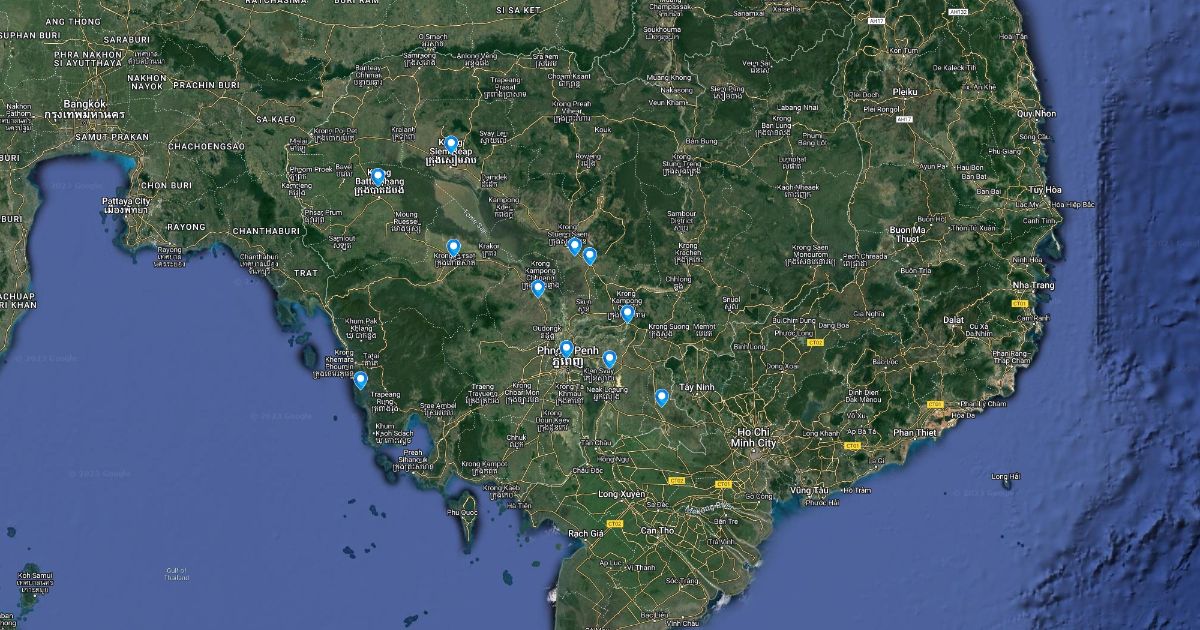
Task: Click the Long Xuyen label
Action: pos(621,494)
